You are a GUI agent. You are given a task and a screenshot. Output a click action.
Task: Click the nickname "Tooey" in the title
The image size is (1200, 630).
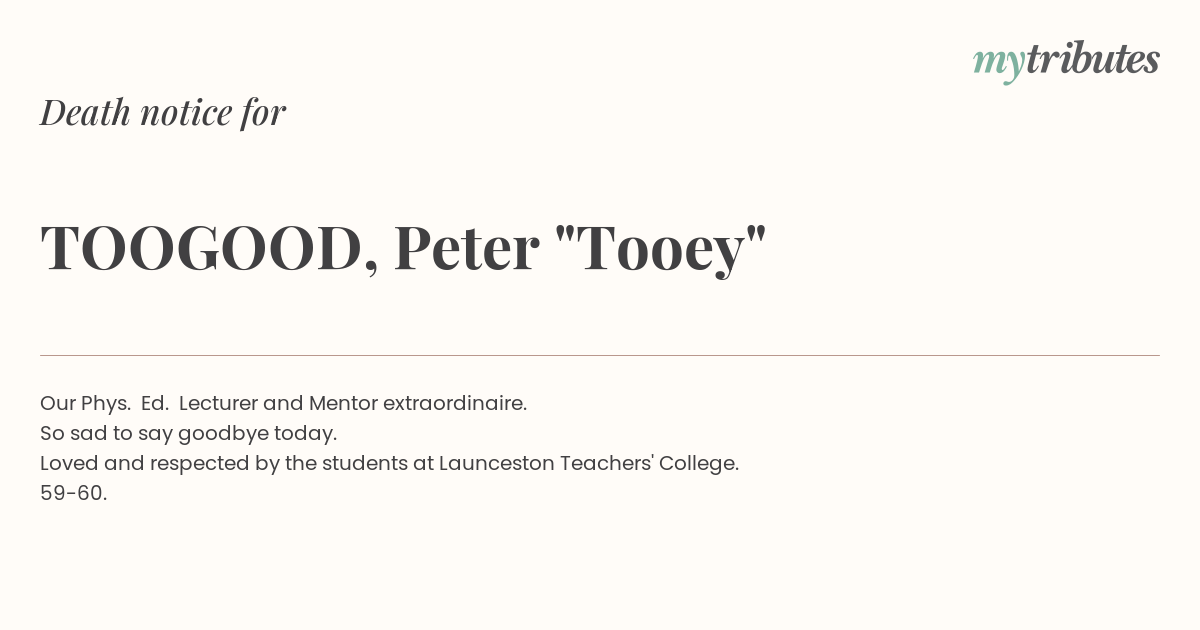click(660, 250)
